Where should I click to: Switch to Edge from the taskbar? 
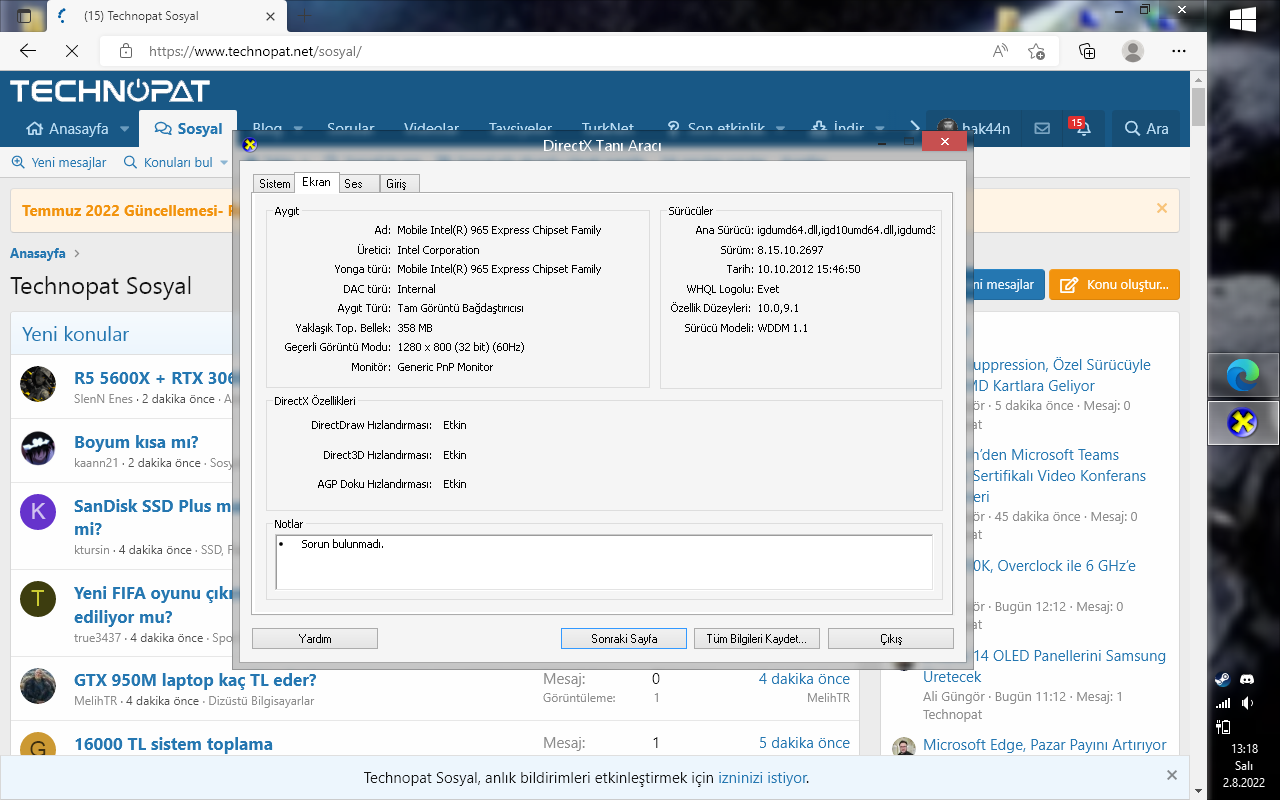coord(1243,376)
